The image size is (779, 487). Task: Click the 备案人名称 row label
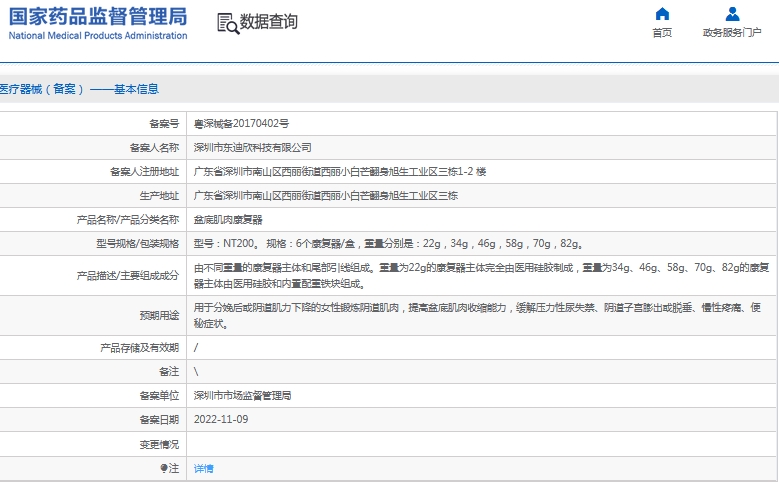click(155, 148)
